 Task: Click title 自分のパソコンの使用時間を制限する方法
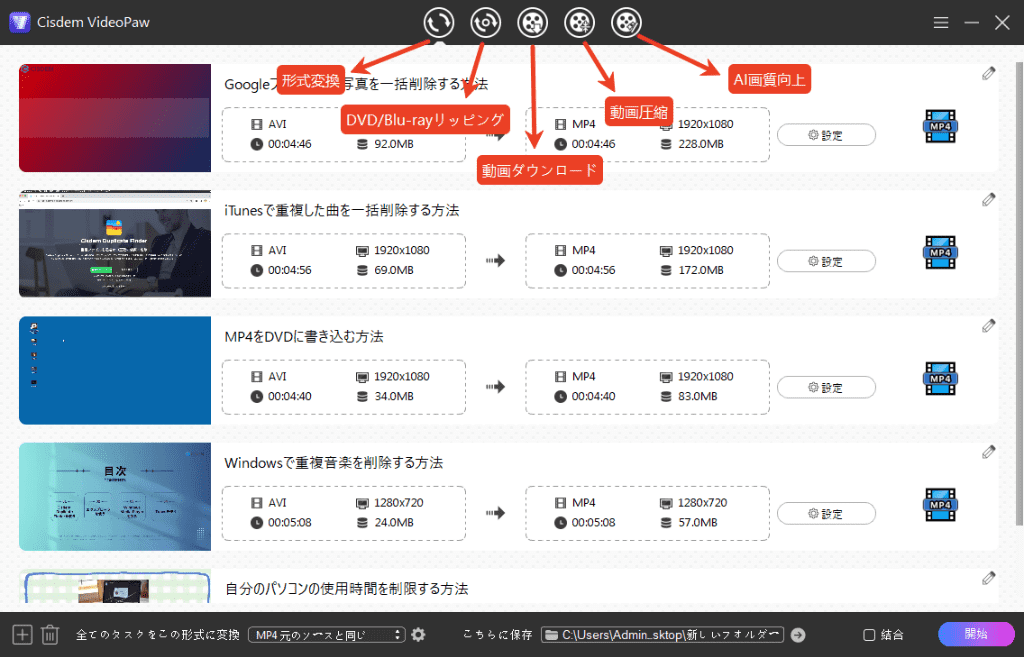click(x=347, y=588)
